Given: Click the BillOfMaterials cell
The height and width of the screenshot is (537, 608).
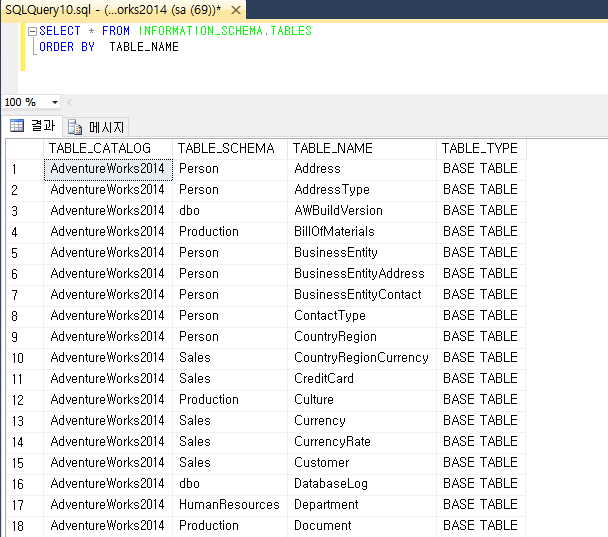Looking at the screenshot, I should 362,232.
